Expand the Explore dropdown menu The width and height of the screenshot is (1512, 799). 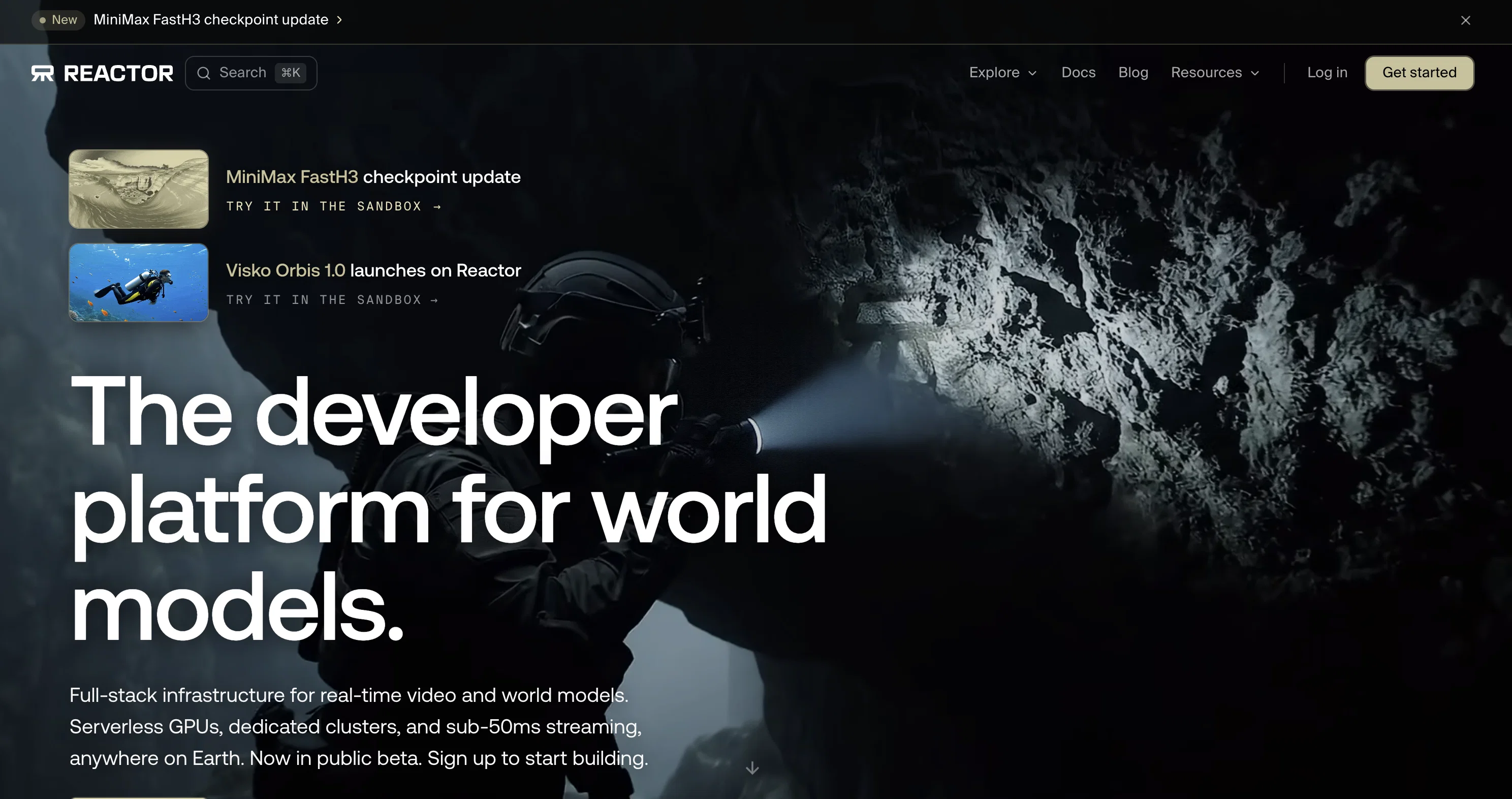point(1003,73)
